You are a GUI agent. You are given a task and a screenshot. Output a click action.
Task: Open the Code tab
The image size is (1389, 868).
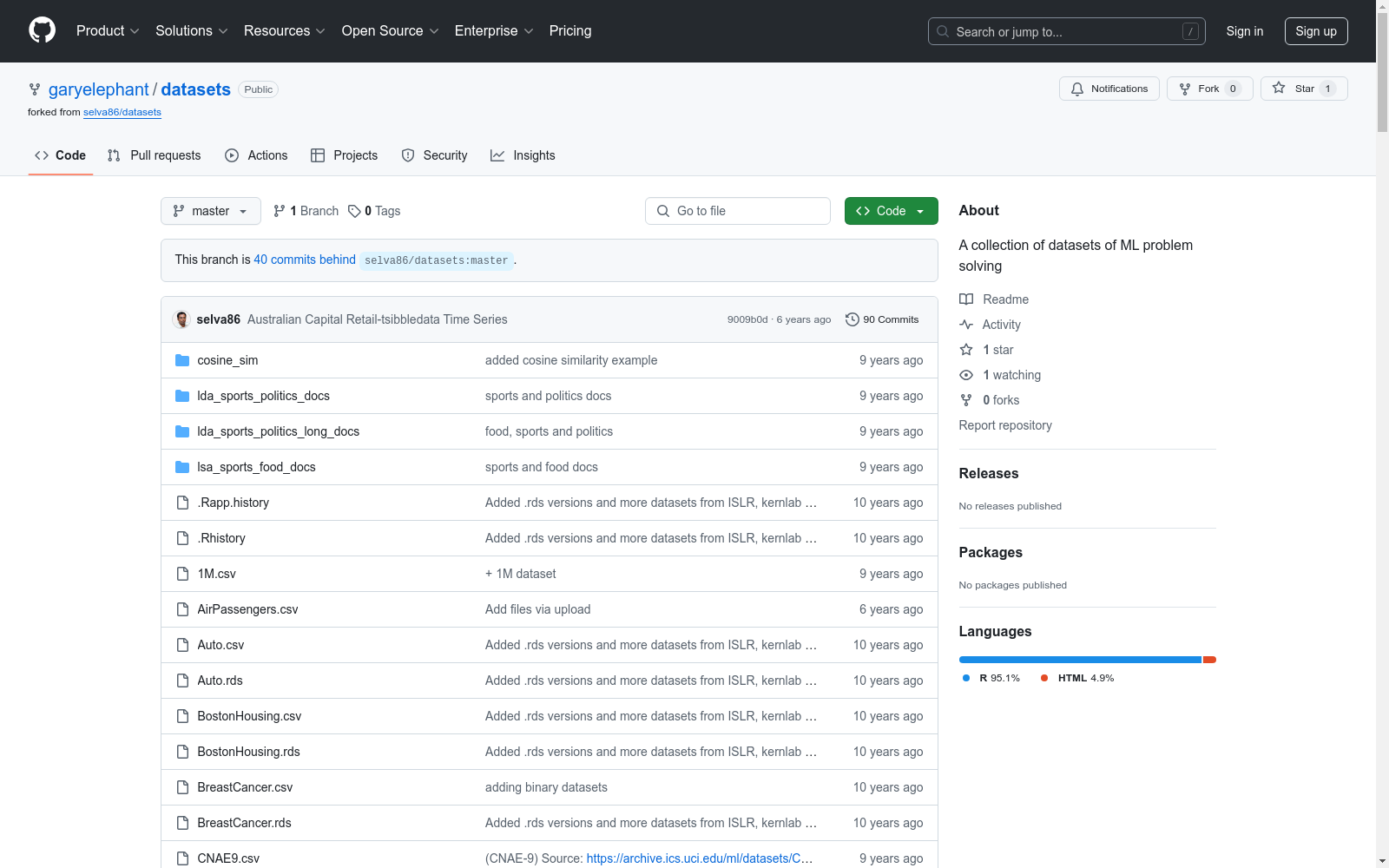click(x=61, y=155)
